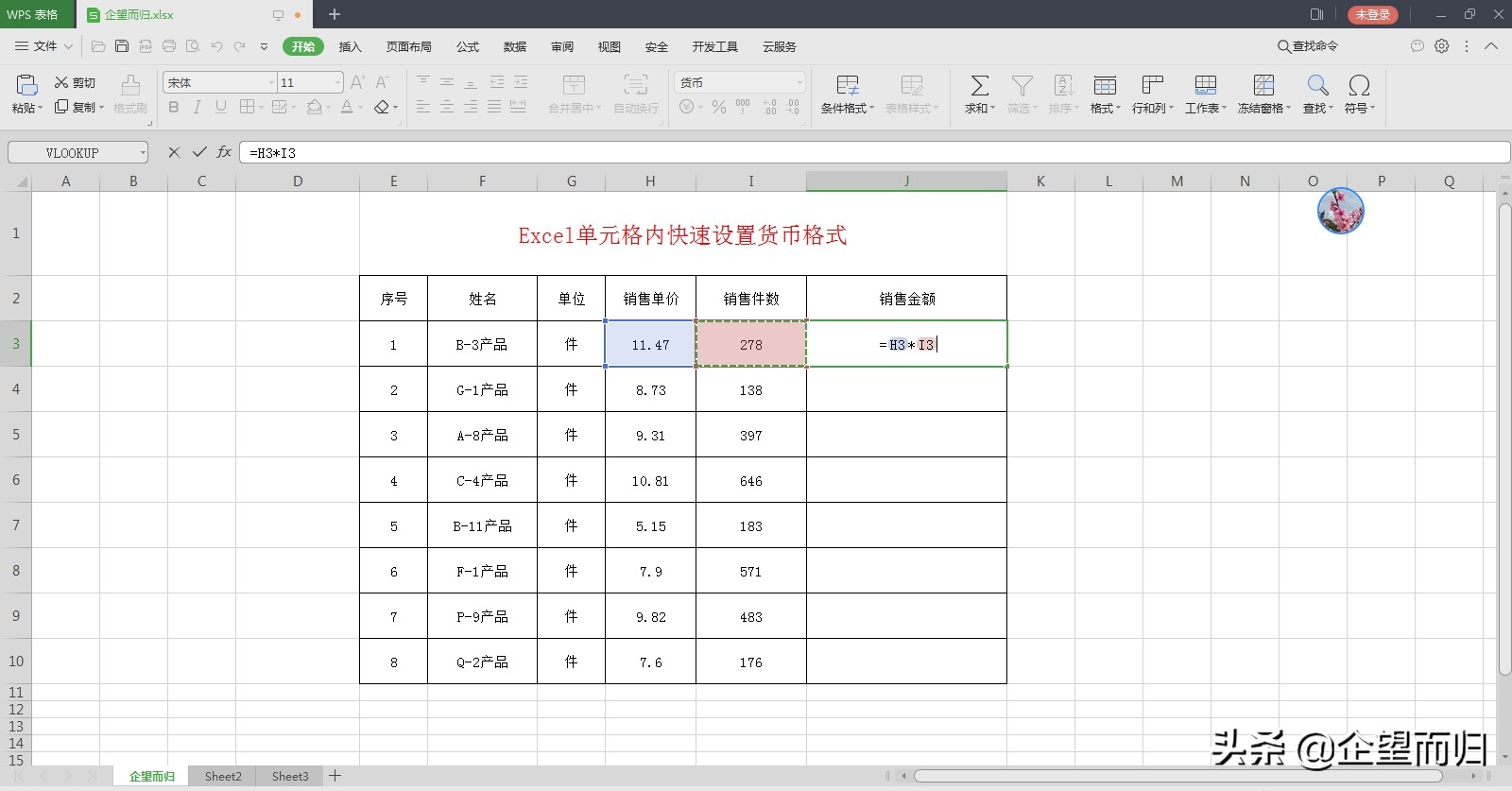Collapse the ribbon with the chevron

tap(1491, 45)
